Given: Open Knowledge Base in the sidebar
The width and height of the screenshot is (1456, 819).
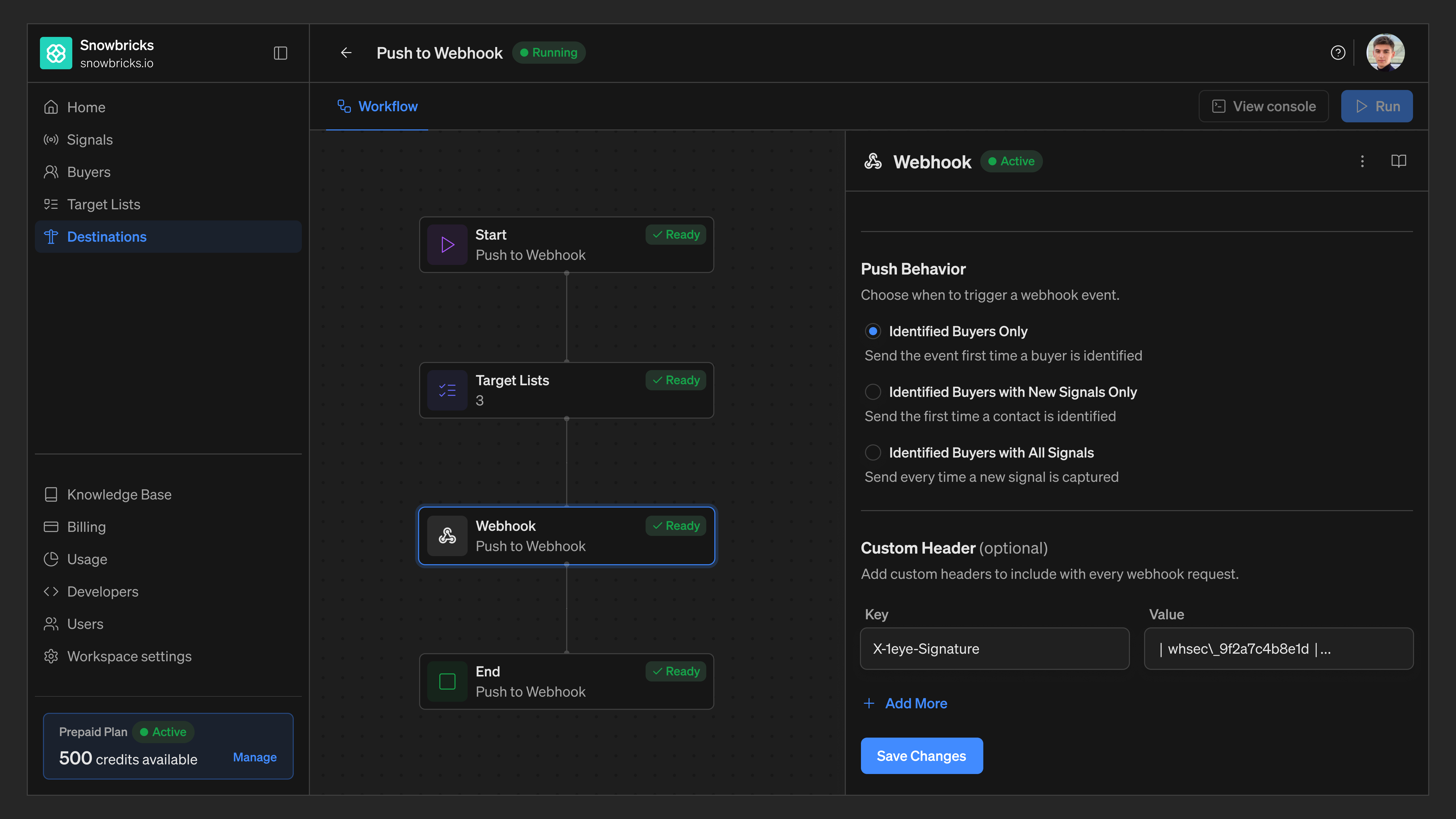Looking at the screenshot, I should pyautogui.click(x=168, y=495).
